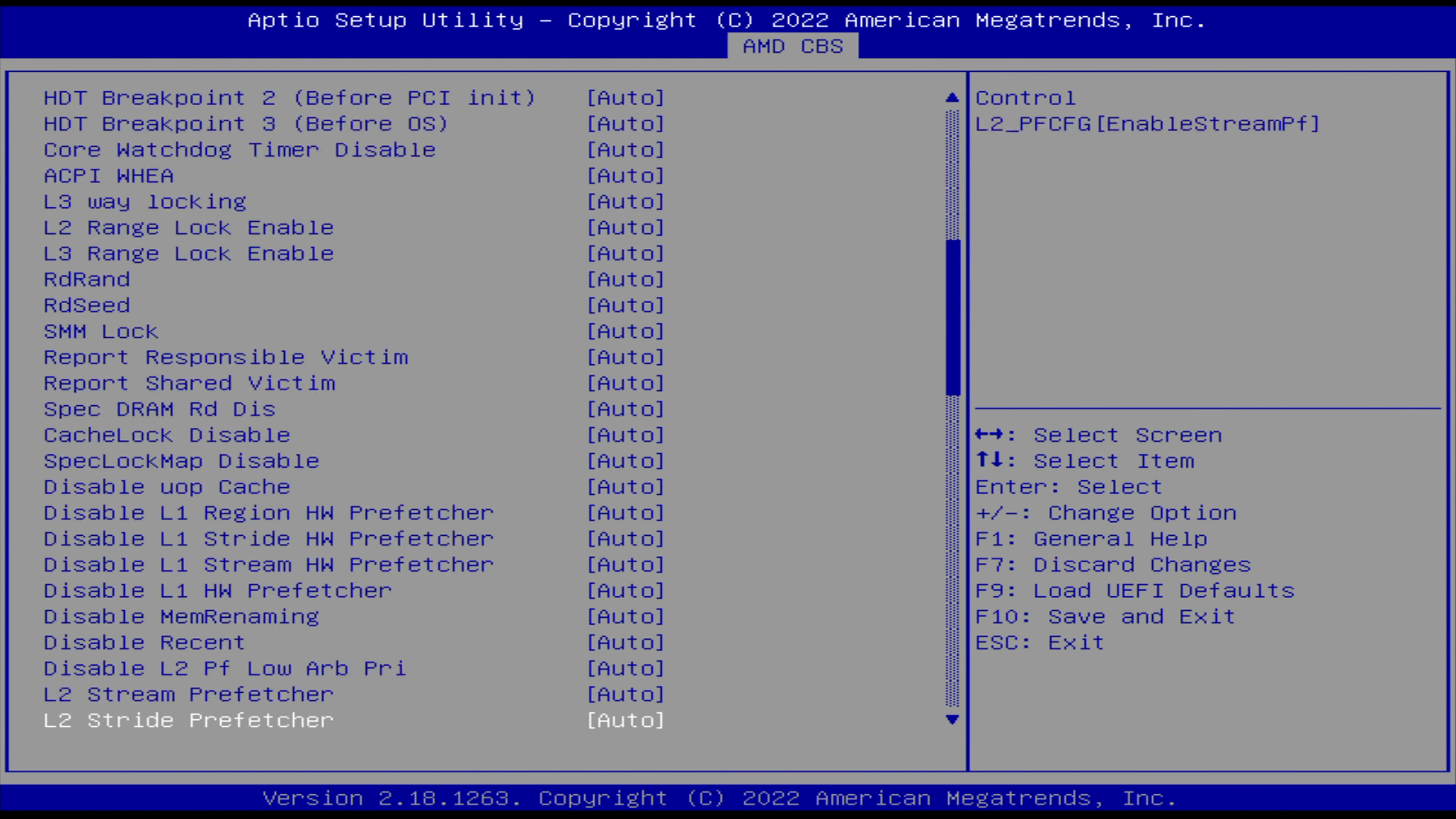Click the F9: Load UEFI Defaults hint
The image size is (1456, 819).
click(x=1136, y=591)
